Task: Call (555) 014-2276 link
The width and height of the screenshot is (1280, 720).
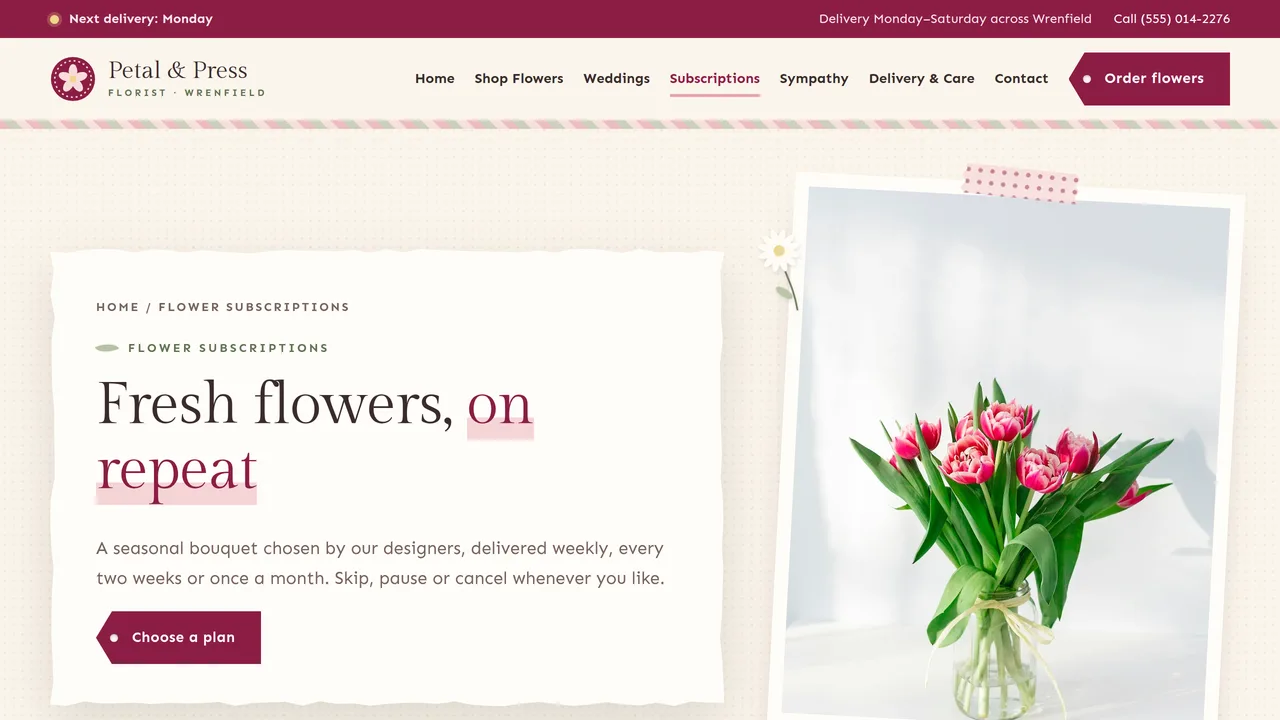Action: [1172, 19]
